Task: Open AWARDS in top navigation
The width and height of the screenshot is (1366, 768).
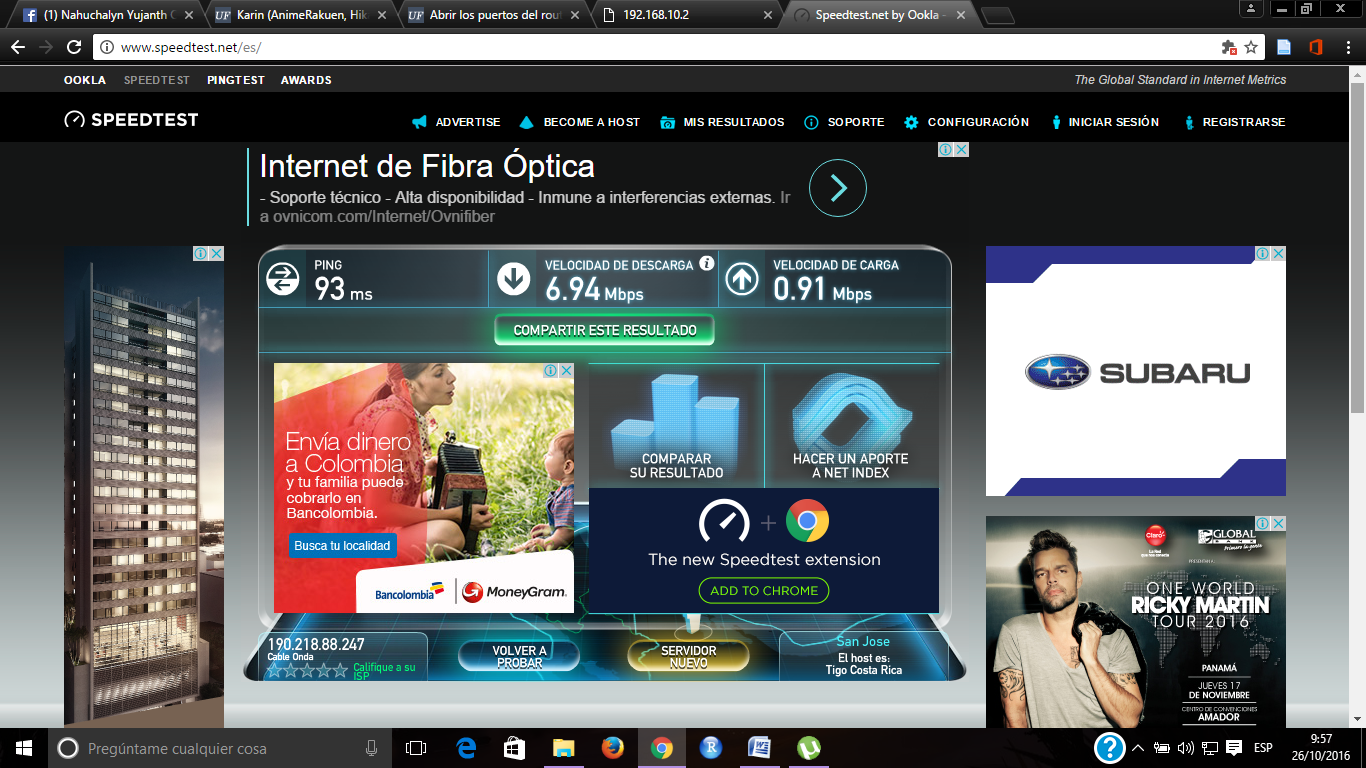Action: pyautogui.click(x=306, y=80)
